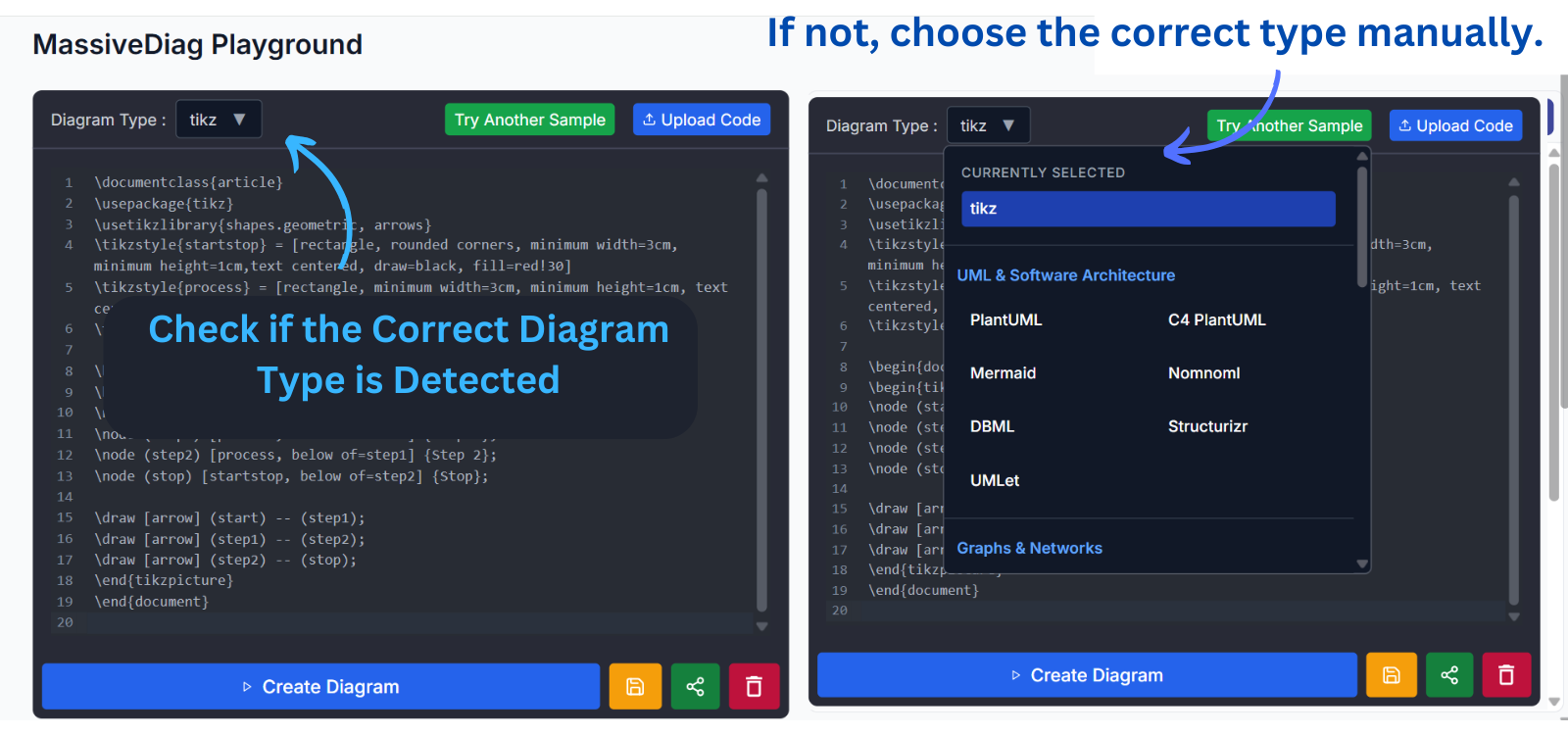Viewport: 1568px width, 735px height.
Task: Click the share icon in left panel
Action: click(695, 686)
